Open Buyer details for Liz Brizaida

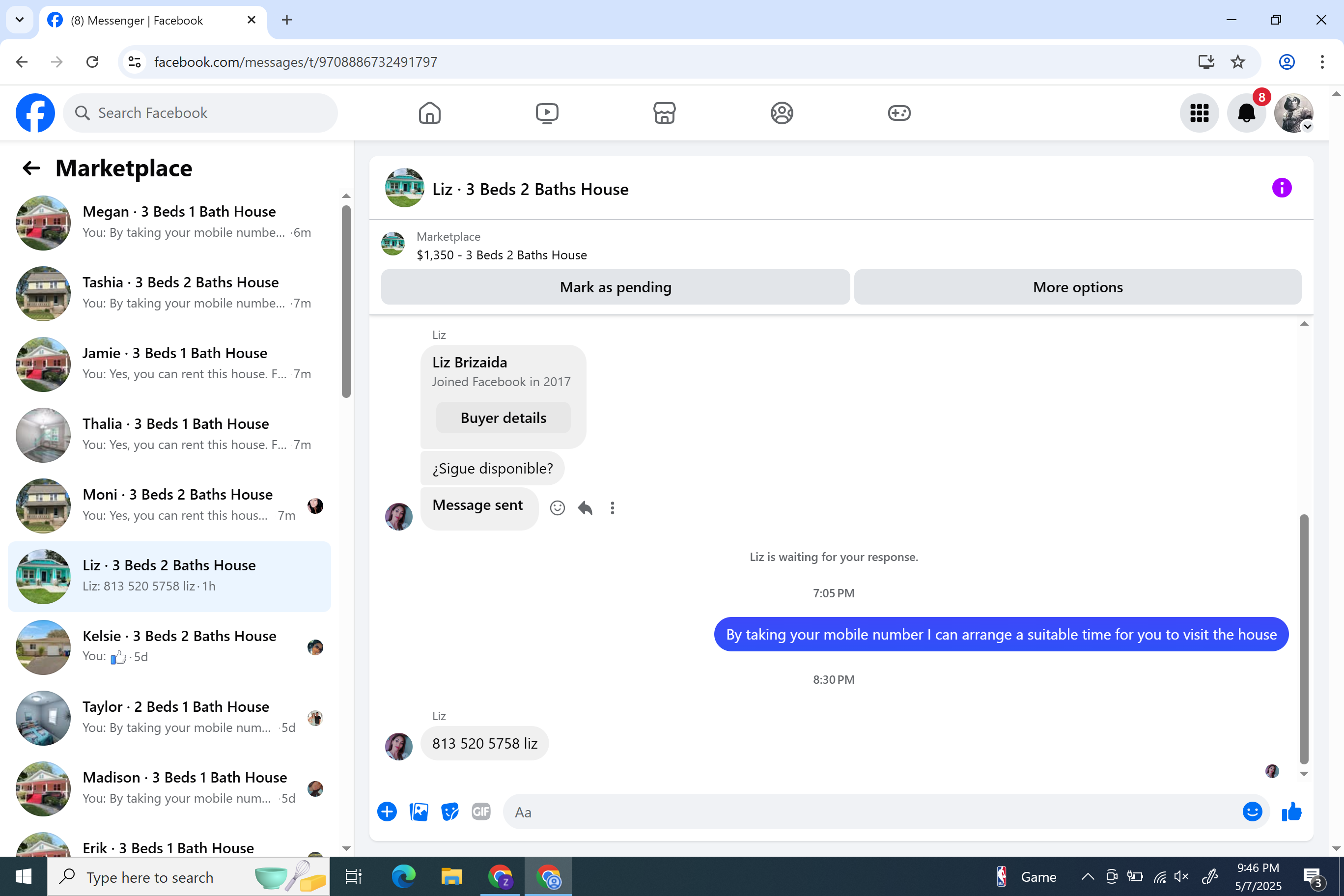503,418
